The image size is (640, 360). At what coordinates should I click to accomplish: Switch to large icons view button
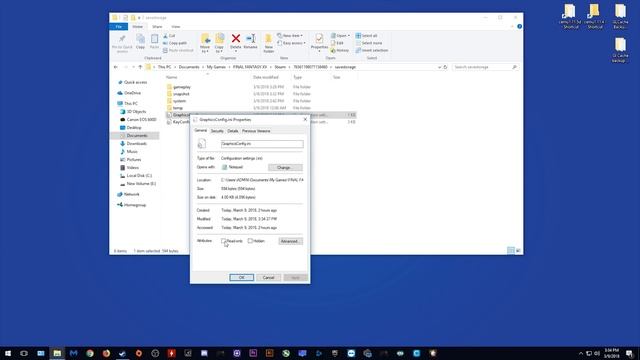[x=518, y=251]
